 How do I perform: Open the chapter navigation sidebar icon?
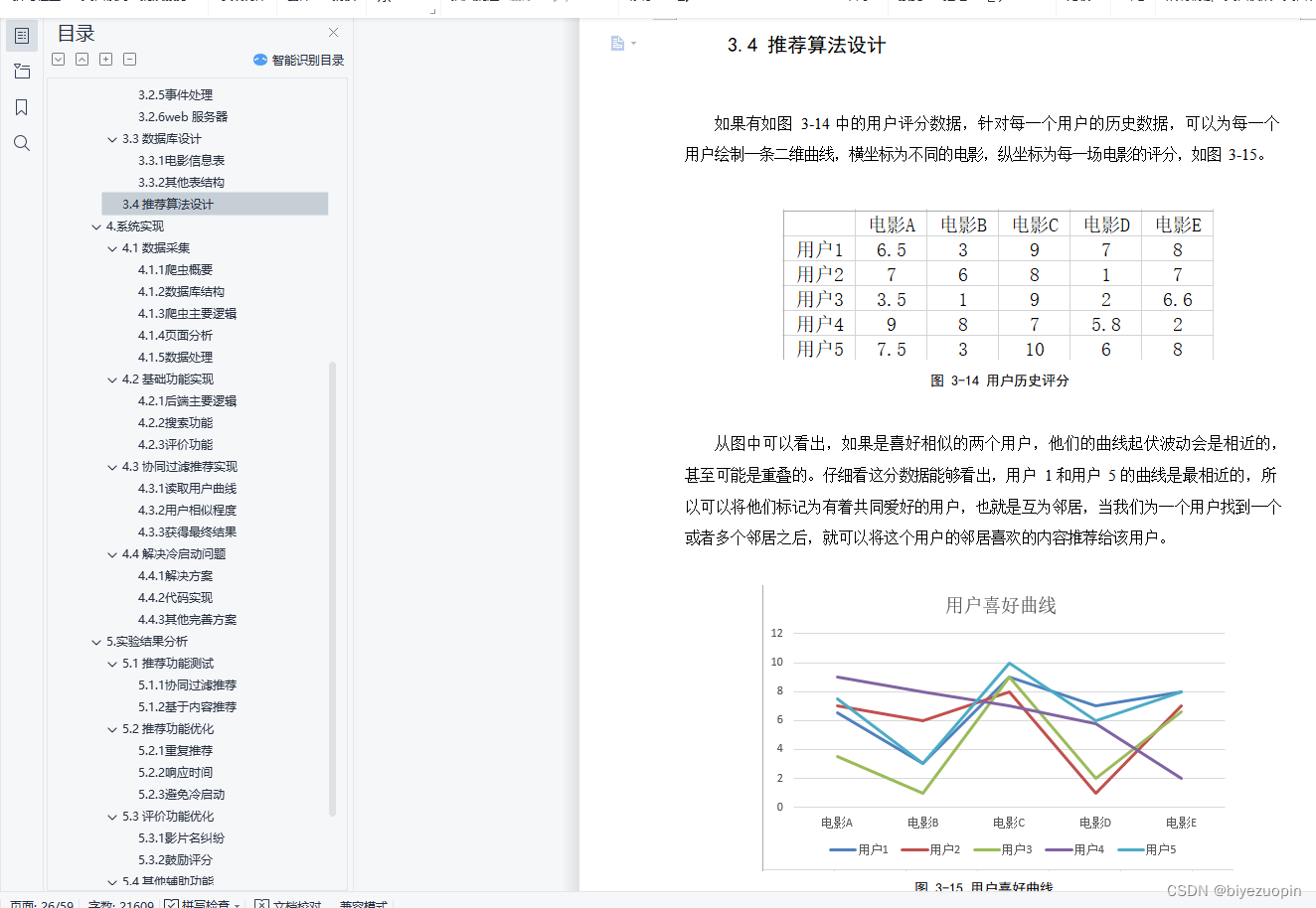click(x=22, y=72)
